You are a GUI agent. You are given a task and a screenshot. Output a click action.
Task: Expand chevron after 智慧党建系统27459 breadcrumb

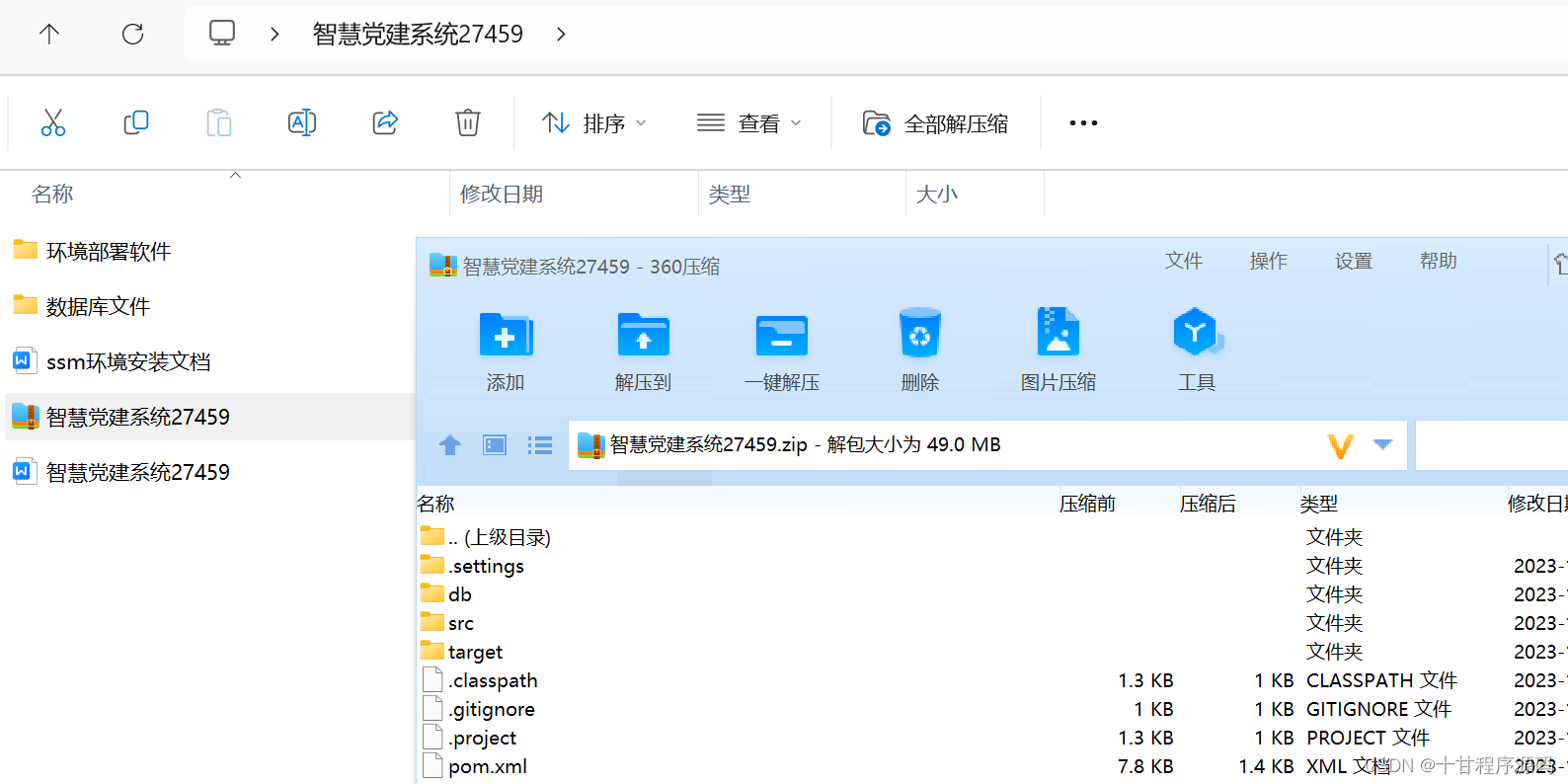pyautogui.click(x=561, y=35)
